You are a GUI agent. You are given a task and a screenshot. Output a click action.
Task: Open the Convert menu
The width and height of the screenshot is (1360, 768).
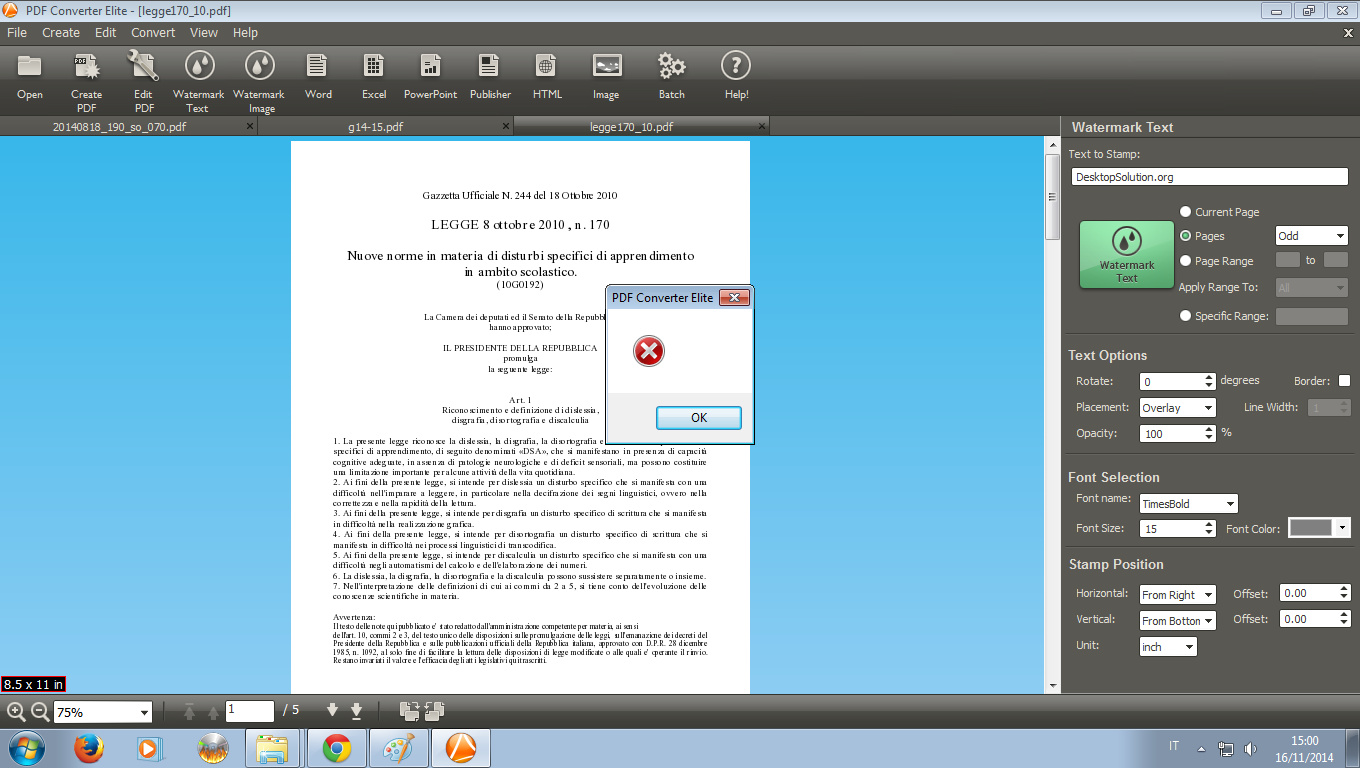click(x=153, y=32)
